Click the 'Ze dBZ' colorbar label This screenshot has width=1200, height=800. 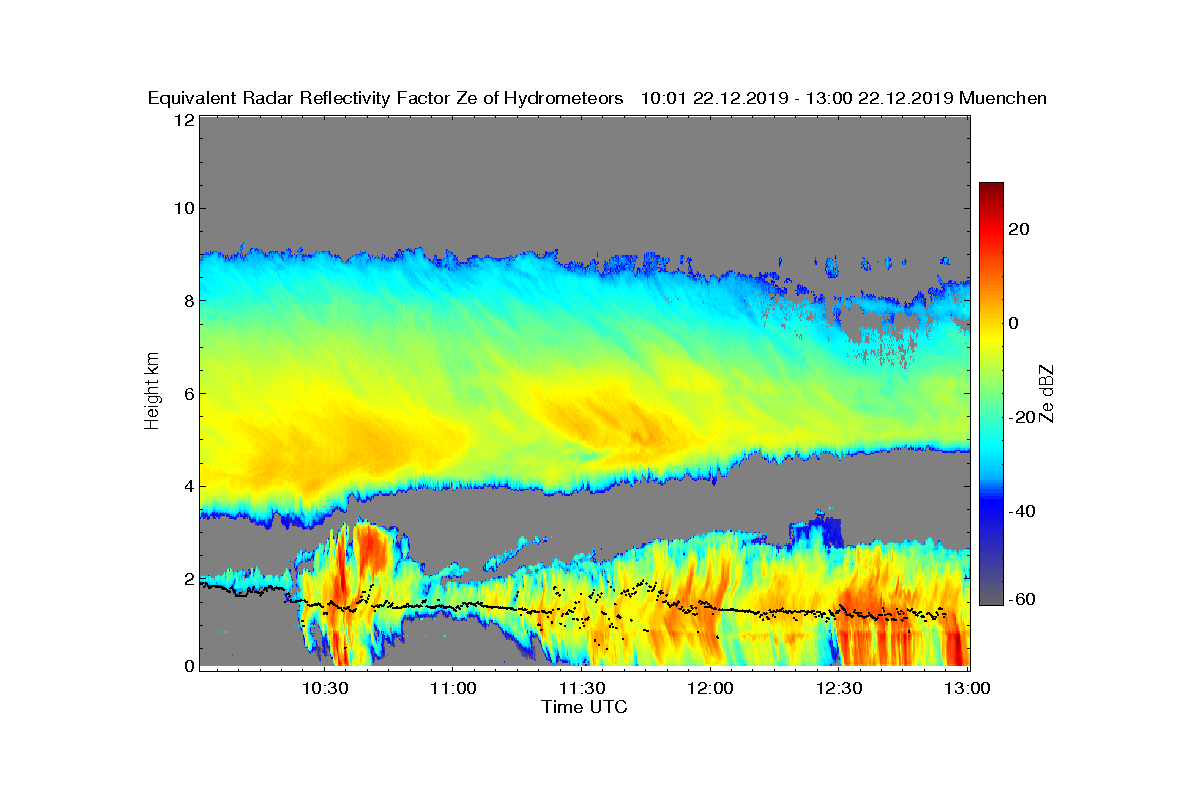pos(1048,394)
